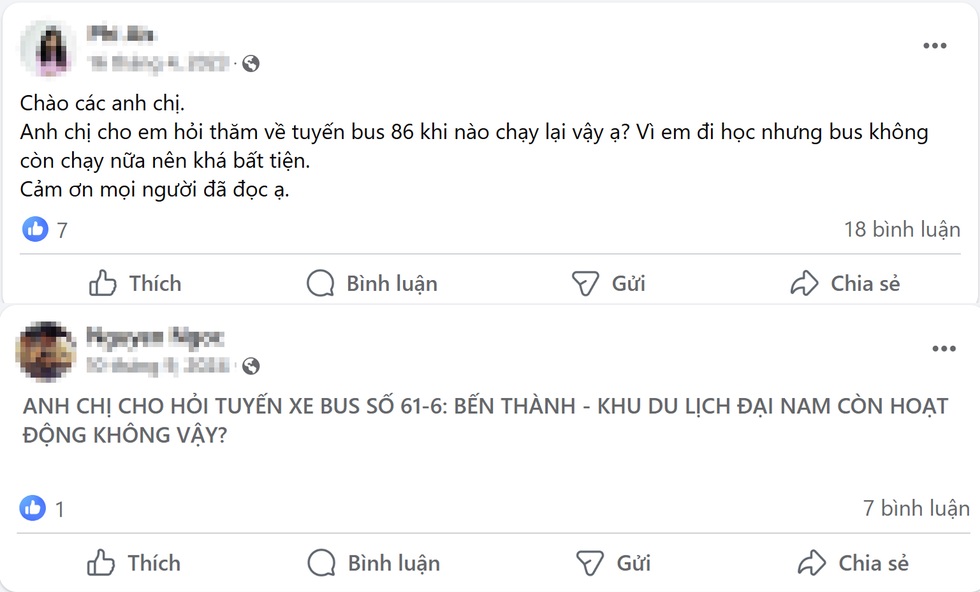Share the bus 61-6 post with Chia sẻ
980x592 pixels.
[x=853, y=563]
